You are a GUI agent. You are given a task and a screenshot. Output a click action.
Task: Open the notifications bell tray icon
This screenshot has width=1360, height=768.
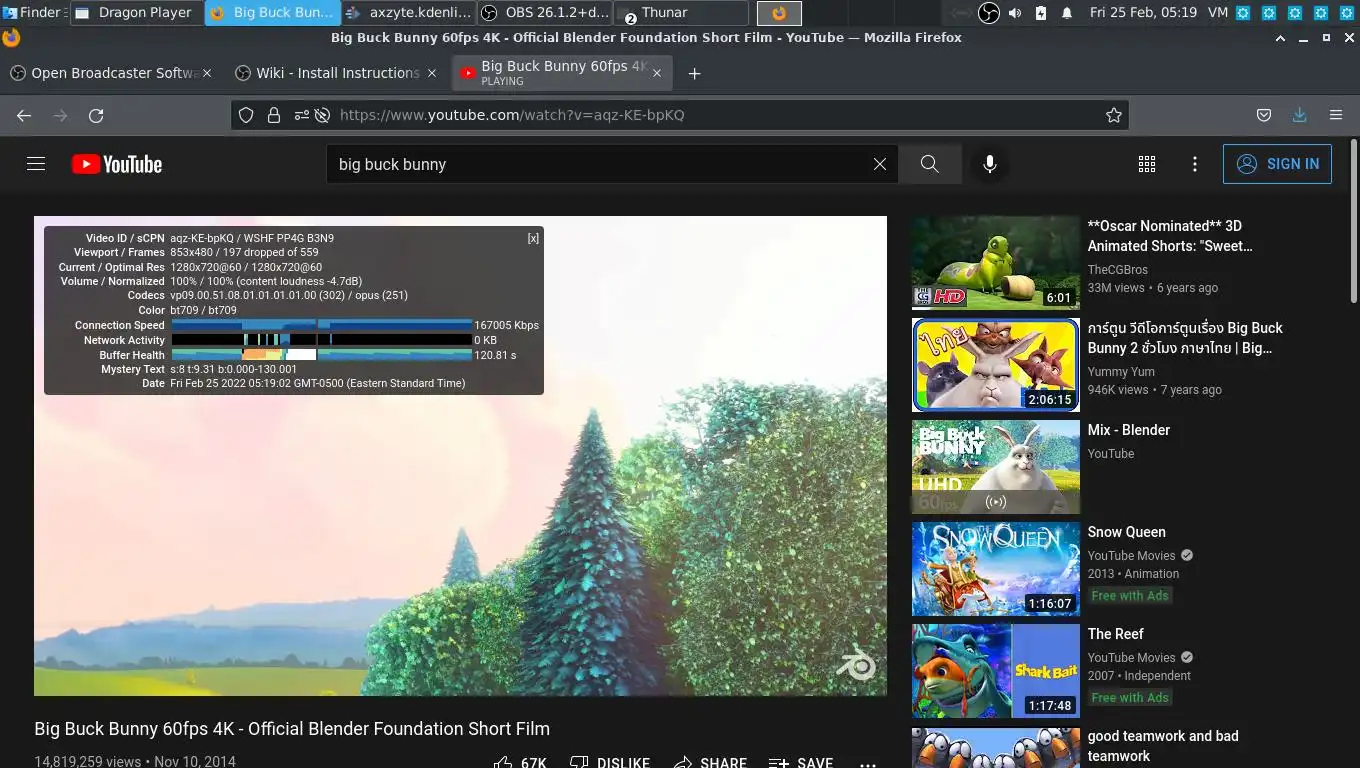[x=1067, y=13]
